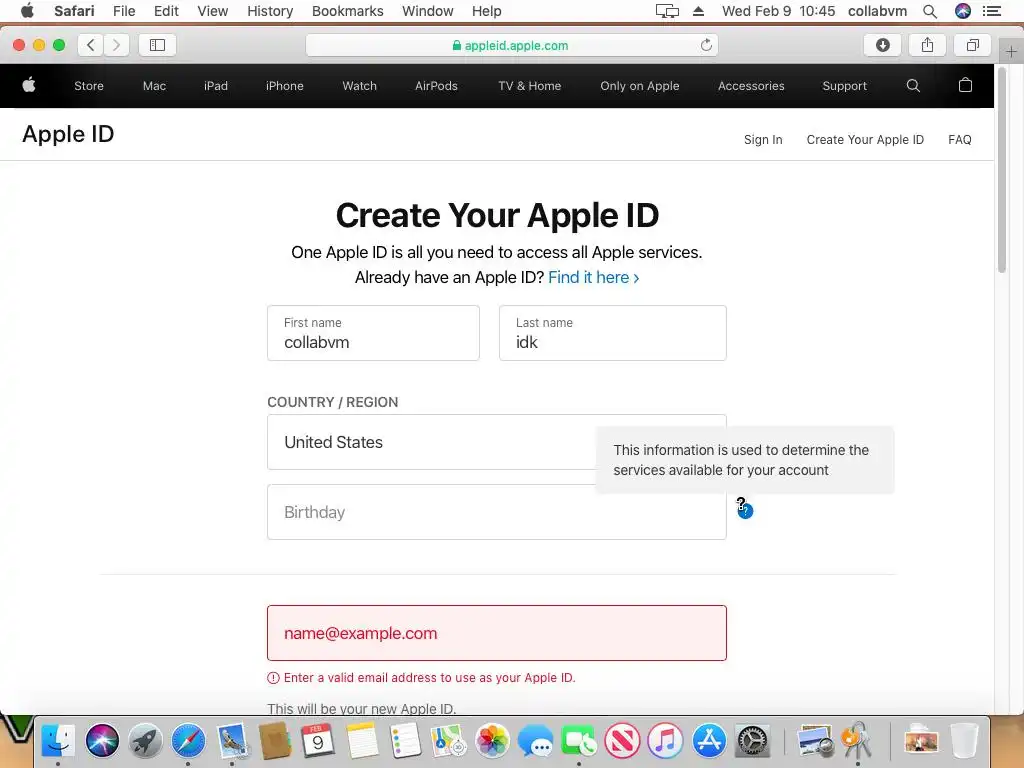Open Spotlight search in menu bar

pyautogui.click(x=930, y=11)
